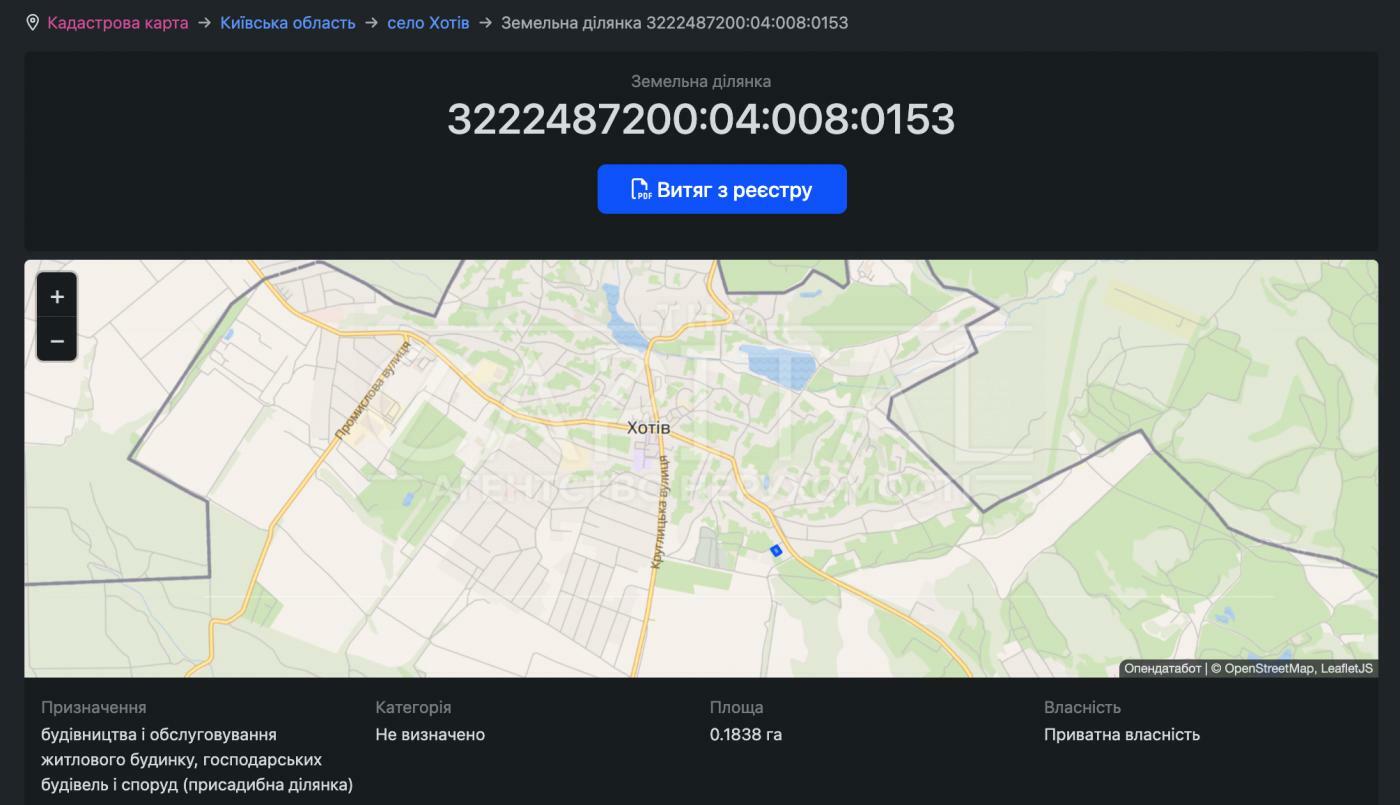
Task: Click the area value 0.1838 га
Action: pyautogui.click(x=745, y=735)
